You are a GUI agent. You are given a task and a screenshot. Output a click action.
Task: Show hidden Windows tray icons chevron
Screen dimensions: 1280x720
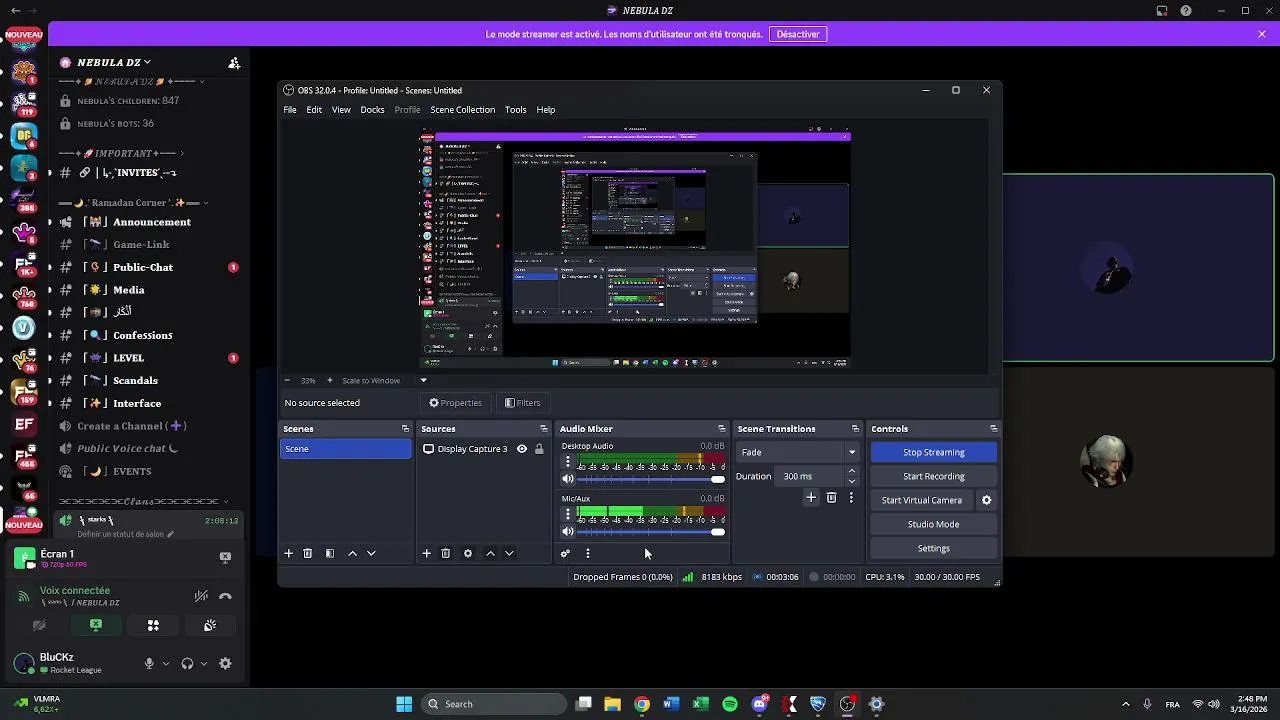coord(1126,704)
